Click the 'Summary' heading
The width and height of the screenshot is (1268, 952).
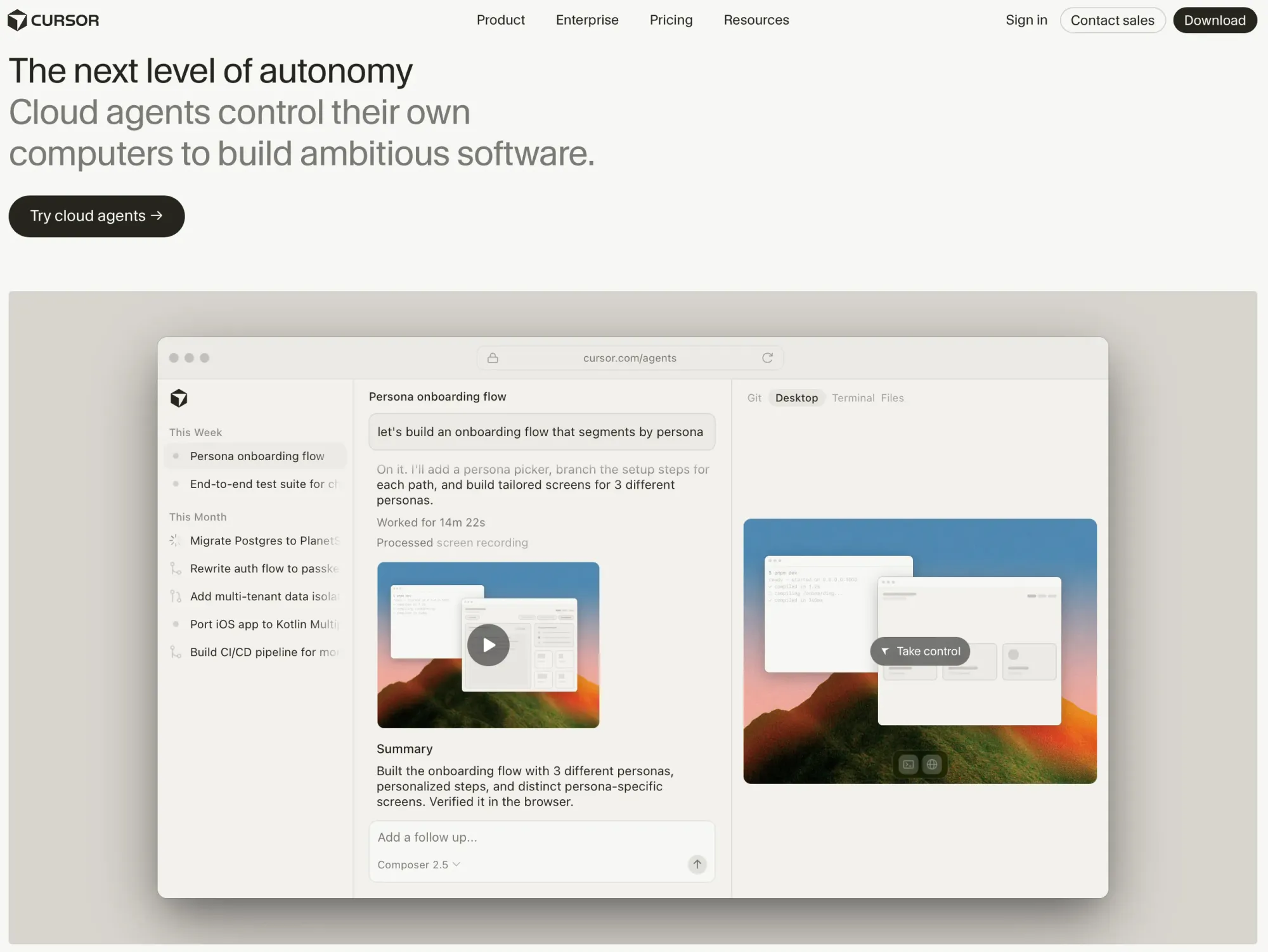pos(404,749)
